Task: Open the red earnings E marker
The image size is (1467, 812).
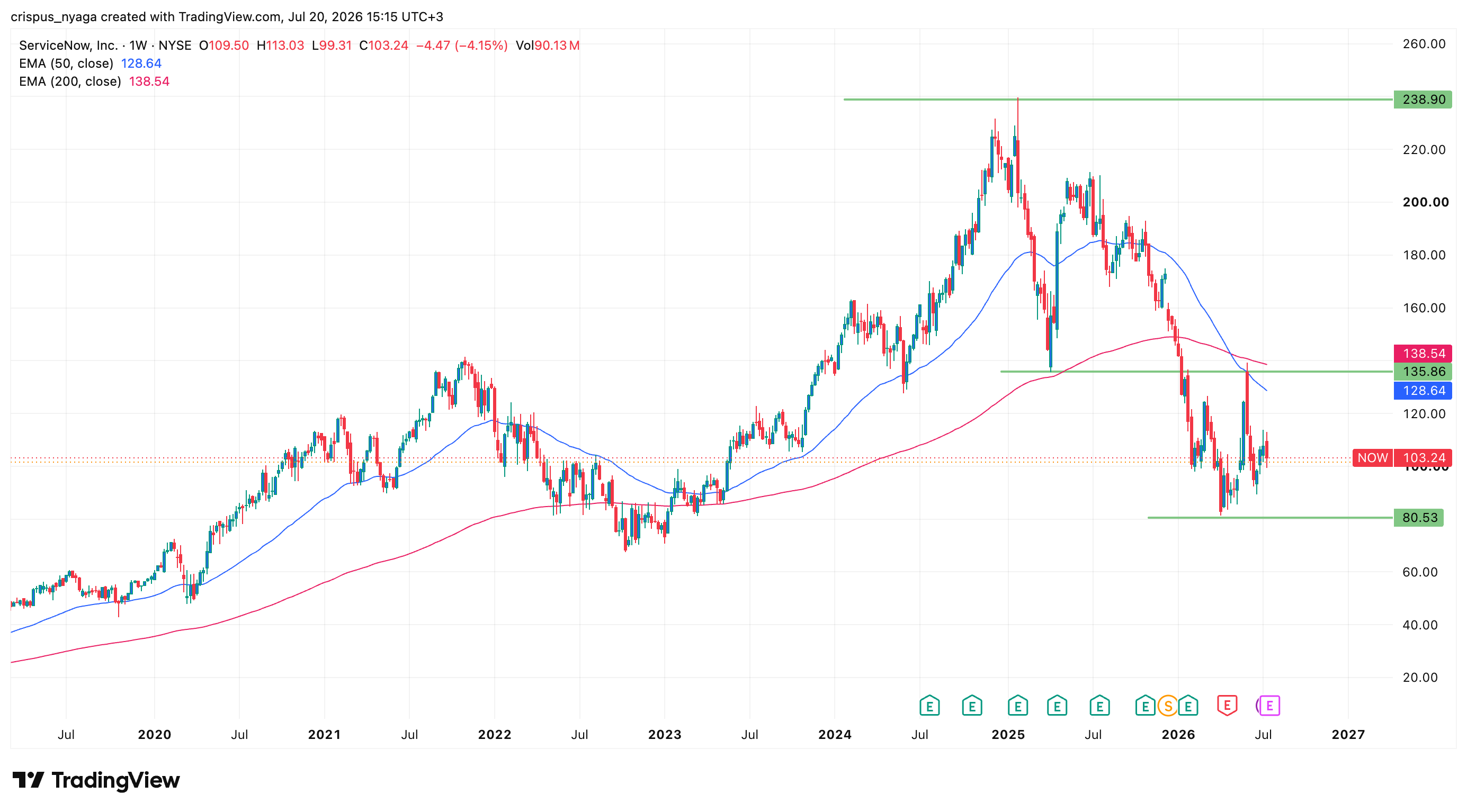Action: (x=1227, y=706)
